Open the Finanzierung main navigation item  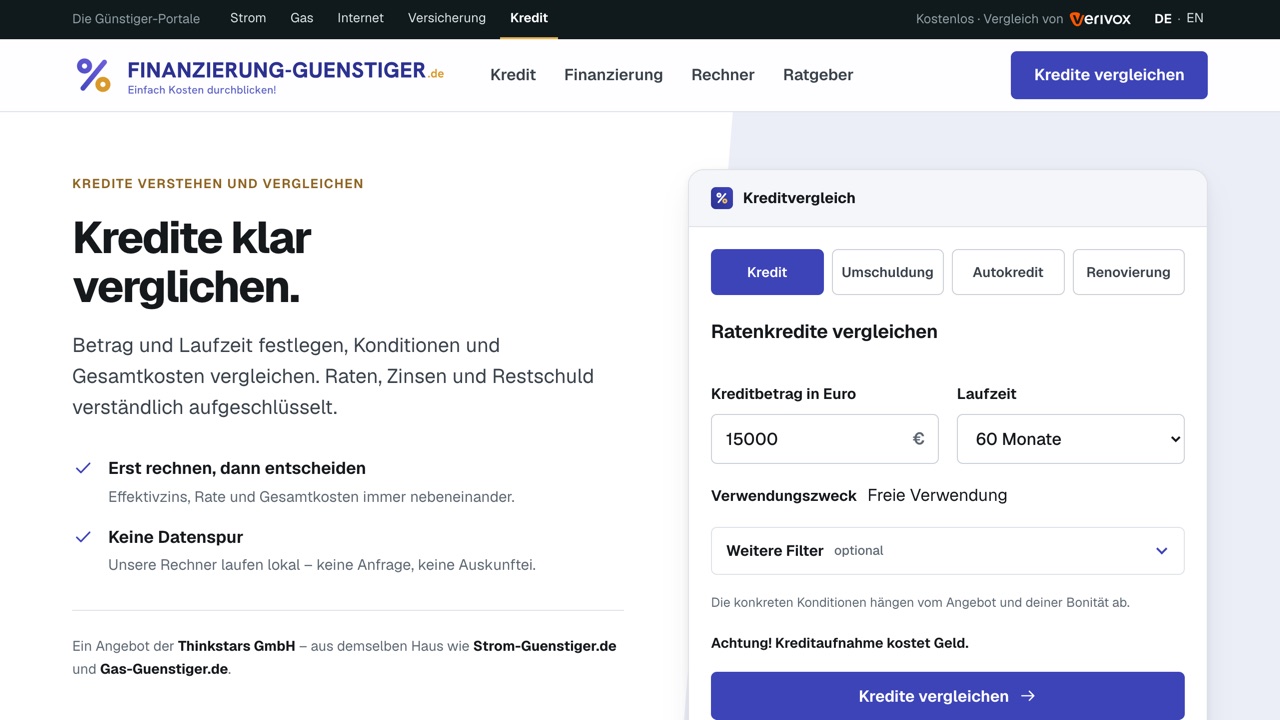613,75
